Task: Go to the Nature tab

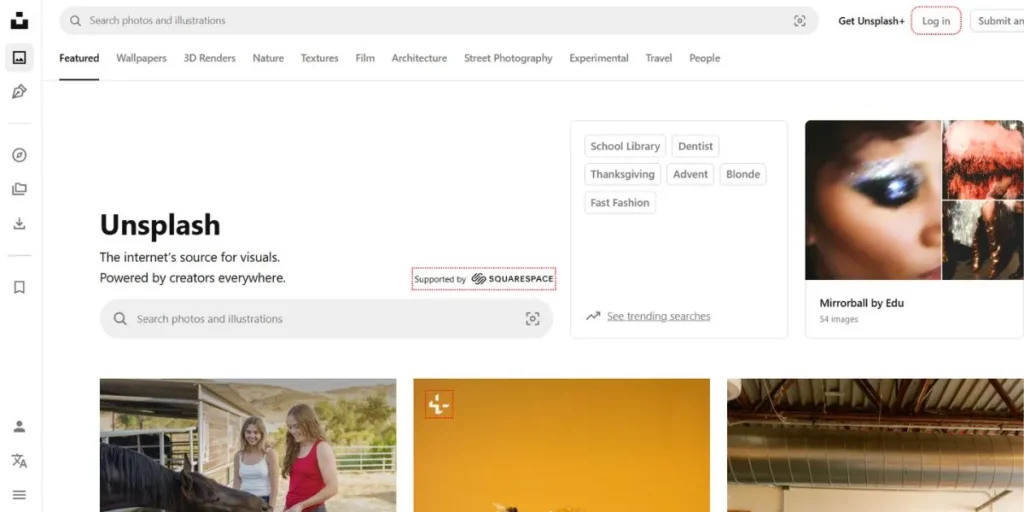Action: coord(268,58)
